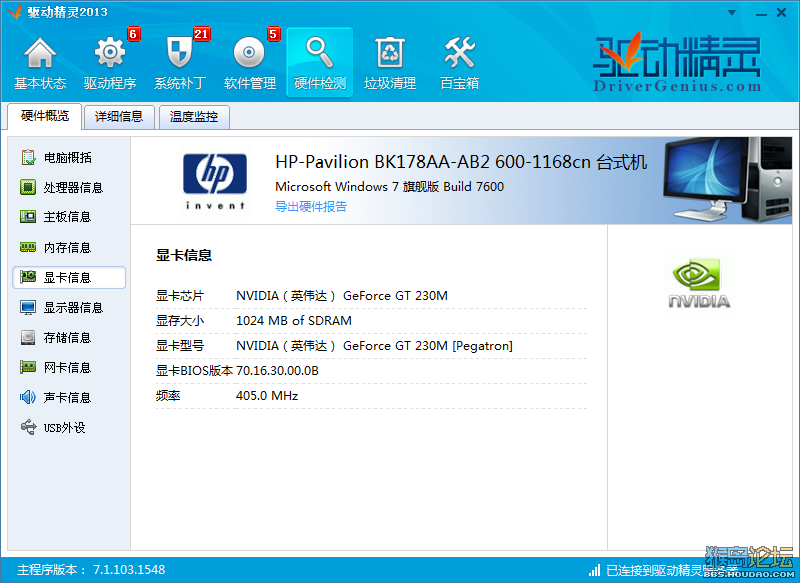Select 网卡信息 in the sidebar
Viewport: 800px width, 583px height.
(x=69, y=367)
